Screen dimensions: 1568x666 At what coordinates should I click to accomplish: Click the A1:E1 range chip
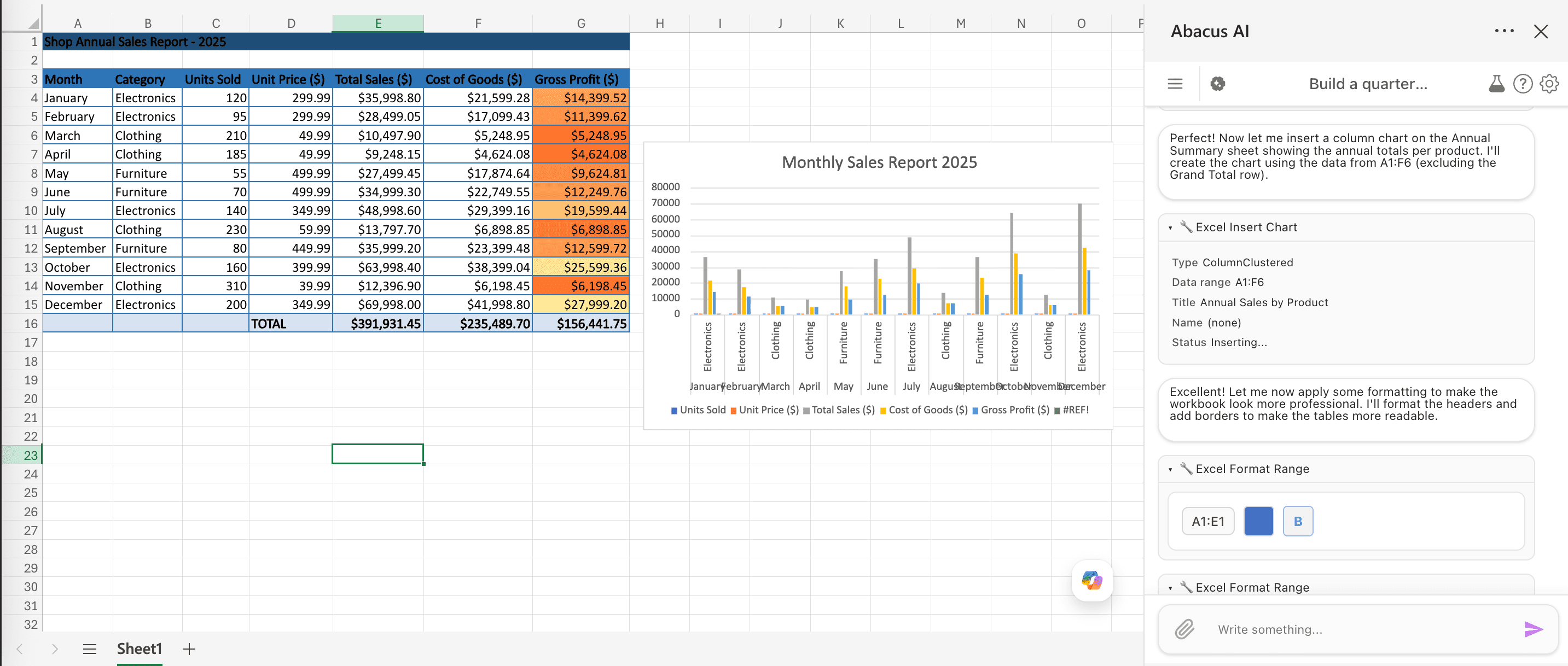tap(1207, 521)
